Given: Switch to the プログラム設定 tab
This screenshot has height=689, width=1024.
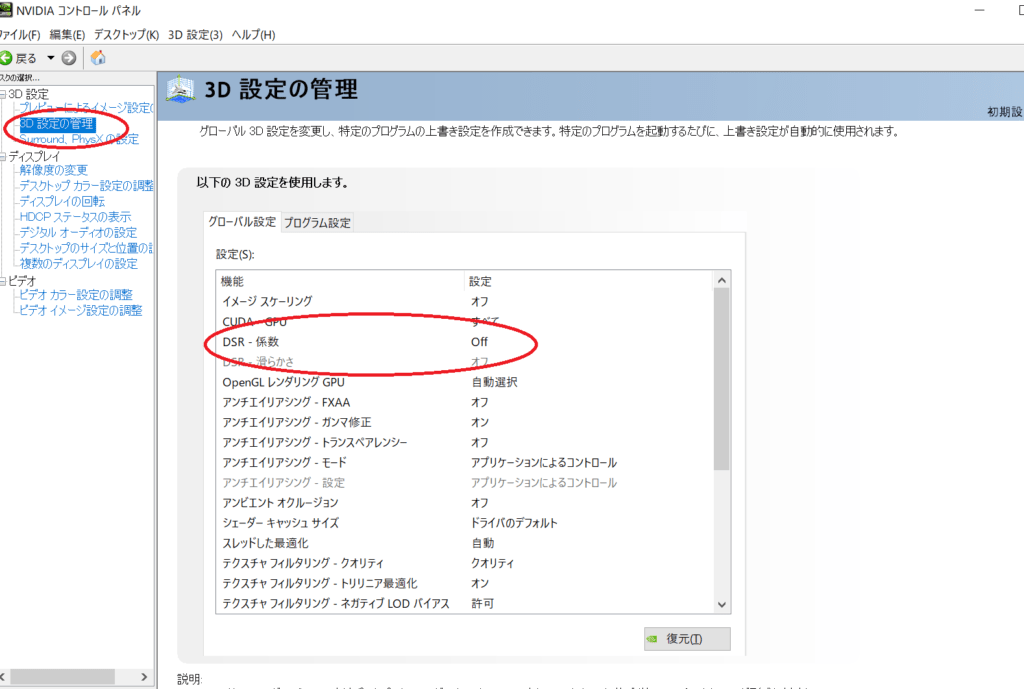Looking at the screenshot, I should pos(317,223).
